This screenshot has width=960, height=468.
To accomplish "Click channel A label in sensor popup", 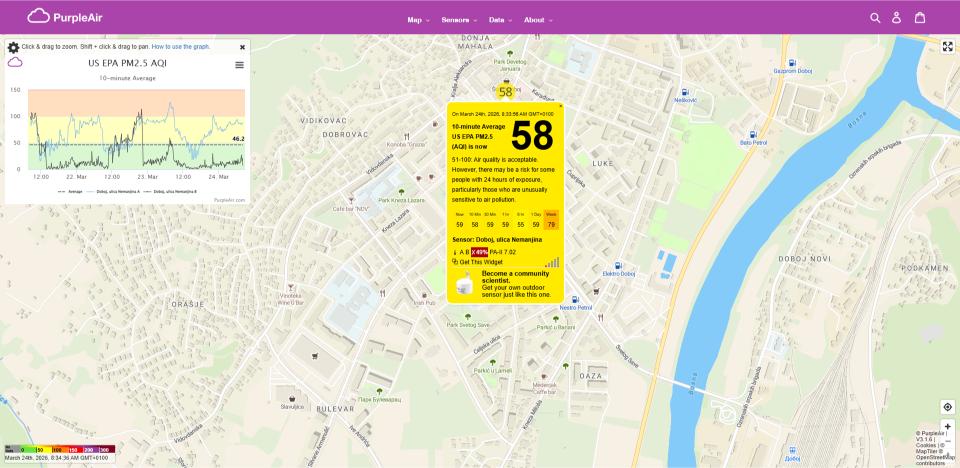I will coord(460,252).
